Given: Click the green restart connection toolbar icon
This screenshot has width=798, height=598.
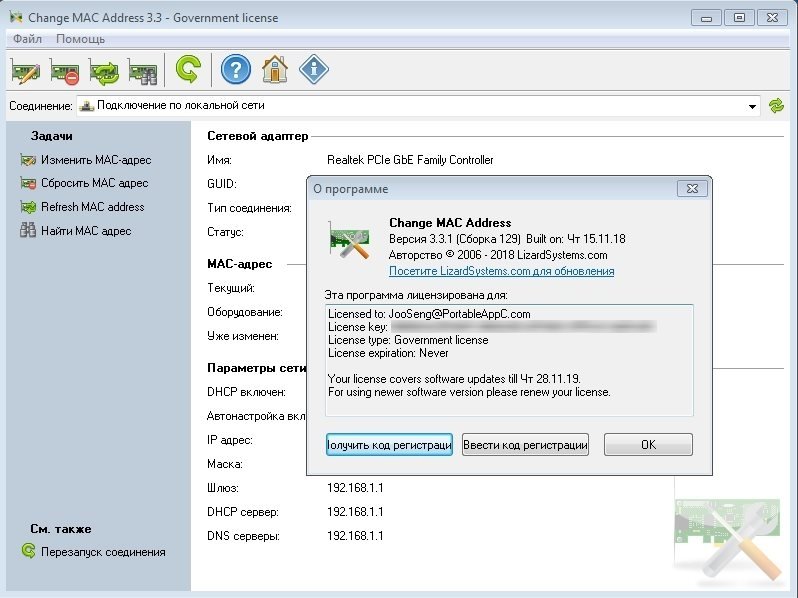Looking at the screenshot, I should (x=188, y=70).
